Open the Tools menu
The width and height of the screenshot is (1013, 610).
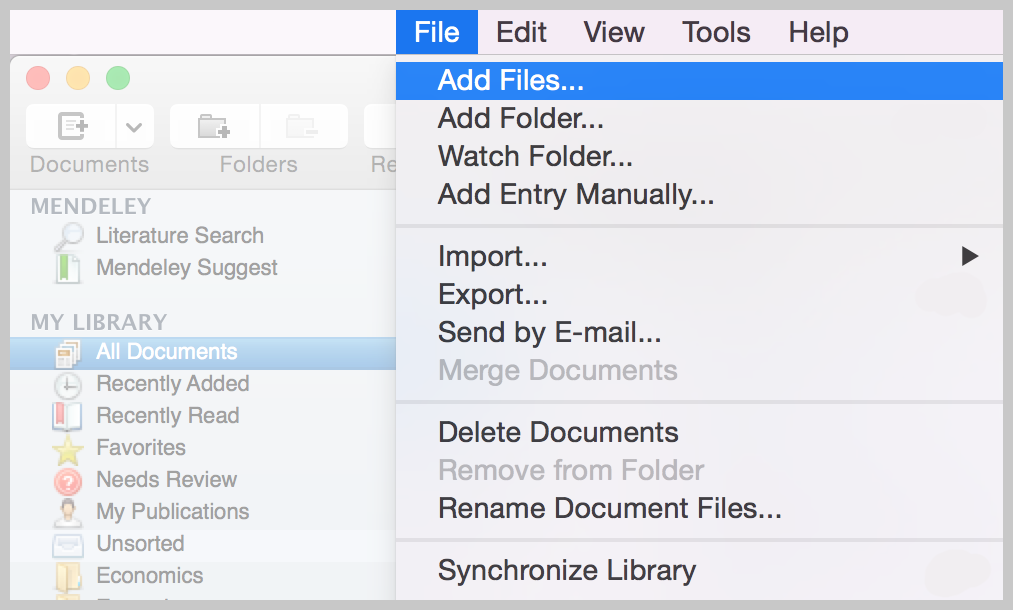(716, 32)
